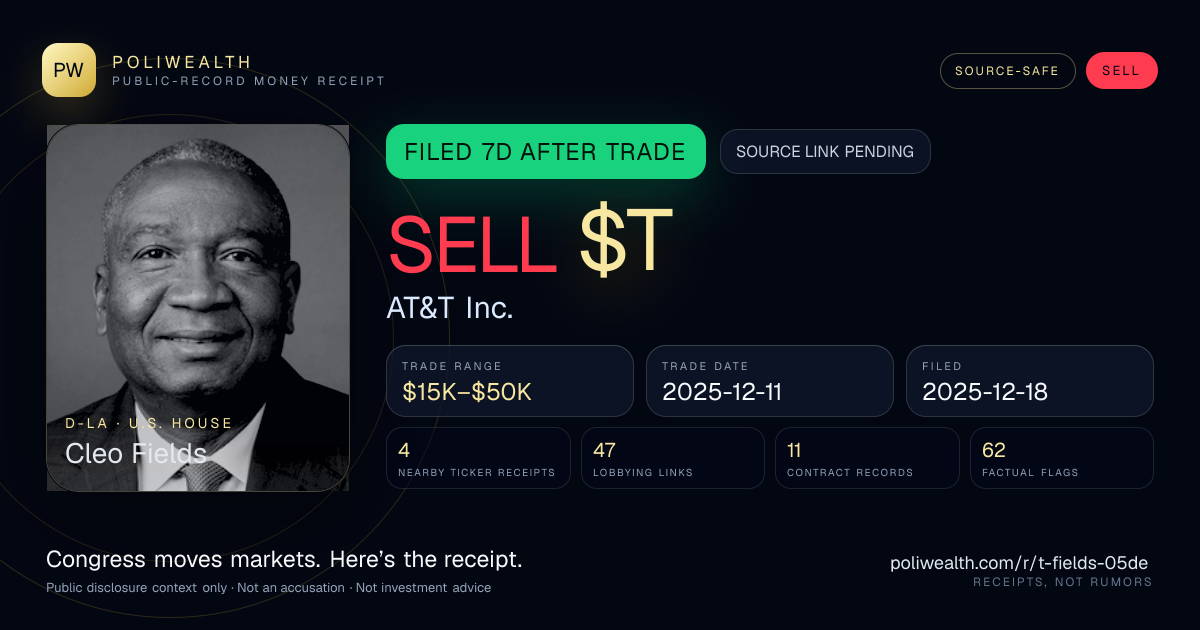Open the Filed 2025-12-18 card
The height and width of the screenshot is (630, 1200).
click(1030, 381)
